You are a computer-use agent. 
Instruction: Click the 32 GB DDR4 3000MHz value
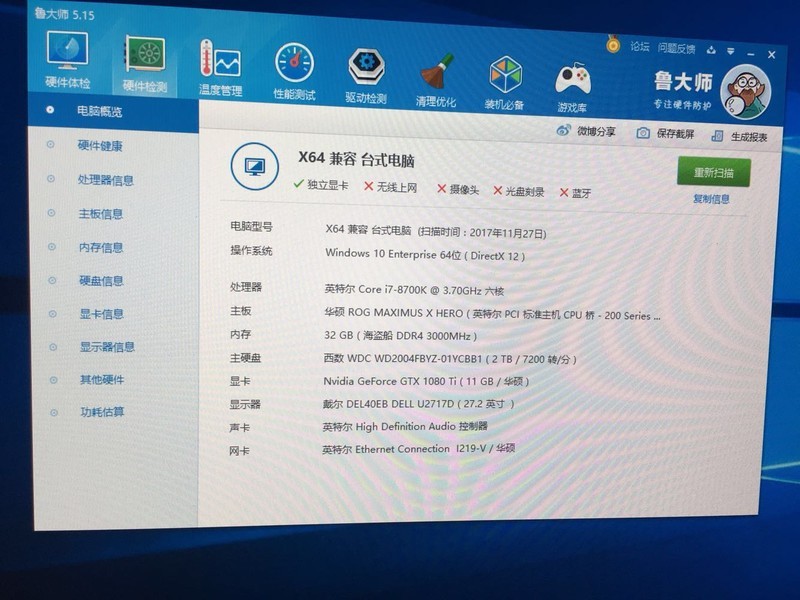tap(401, 336)
